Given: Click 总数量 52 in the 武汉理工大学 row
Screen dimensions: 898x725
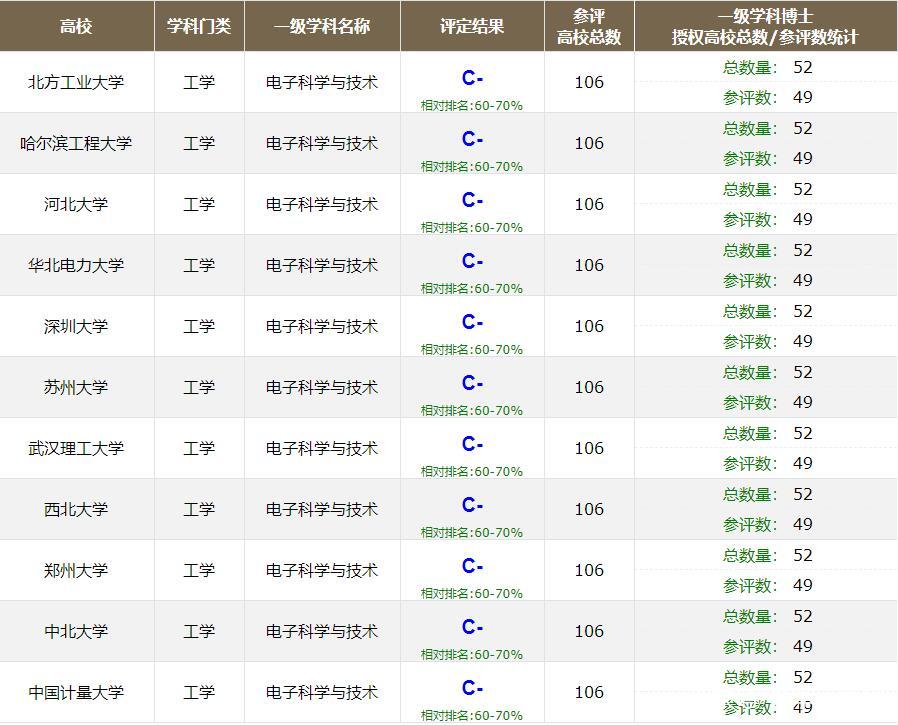Looking at the screenshot, I should (767, 434).
